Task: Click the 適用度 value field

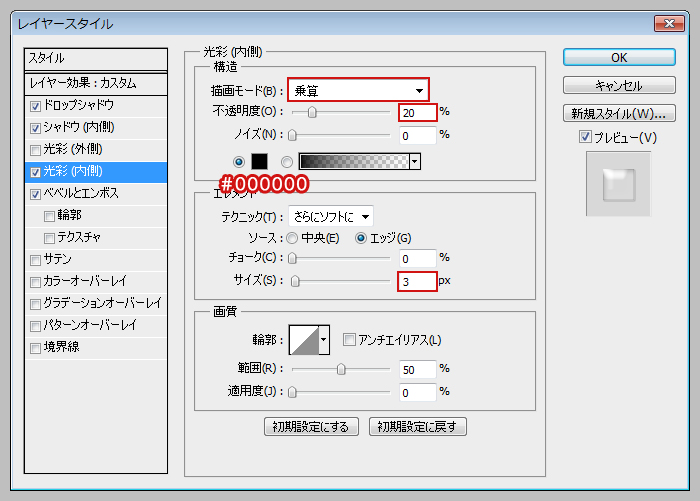Action: (417, 393)
